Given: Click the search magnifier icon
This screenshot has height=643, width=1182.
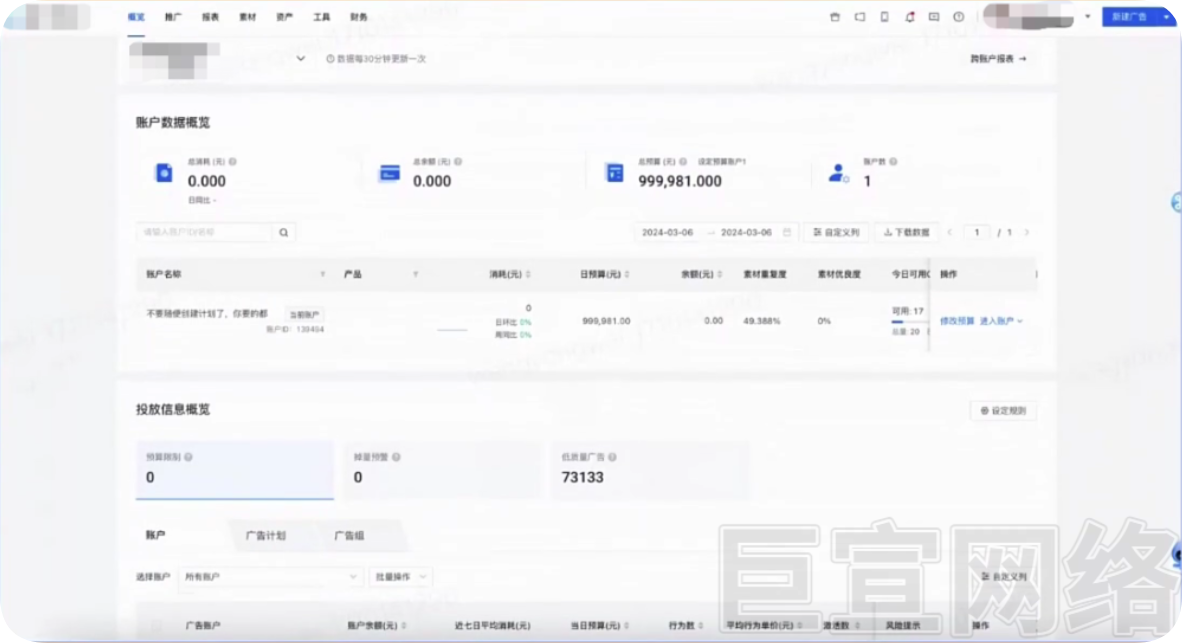Looking at the screenshot, I should click(x=283, y=232).
